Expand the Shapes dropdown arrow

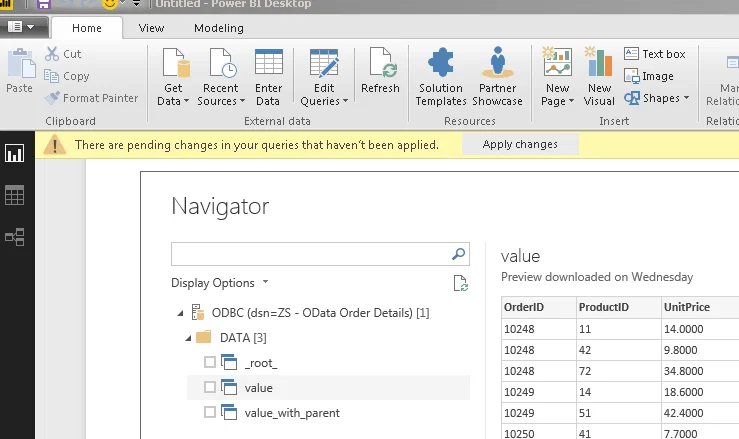coord(686,98)
